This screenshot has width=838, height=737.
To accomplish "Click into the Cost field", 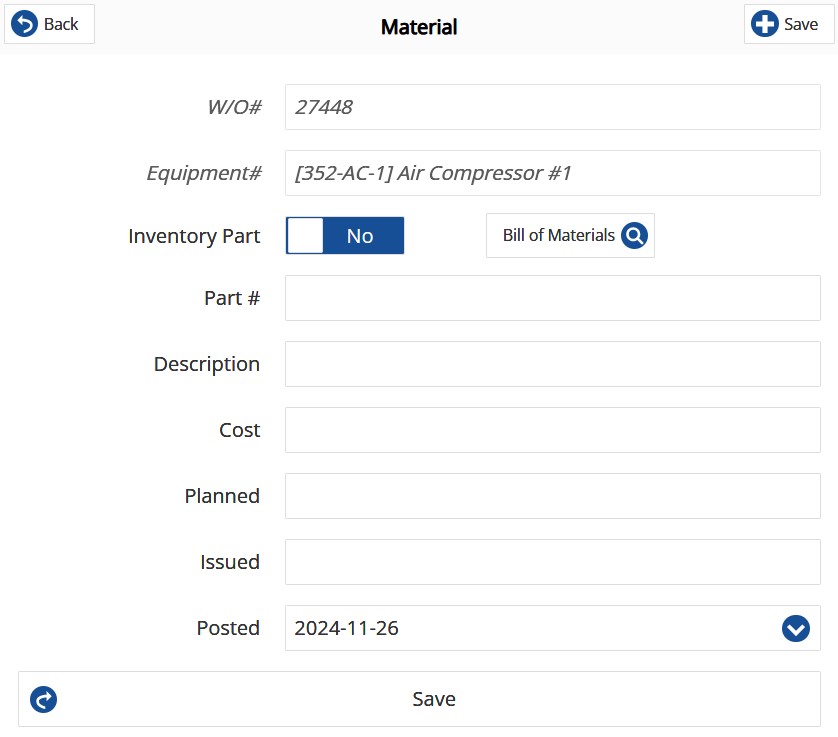I will [x=553, y=430].
